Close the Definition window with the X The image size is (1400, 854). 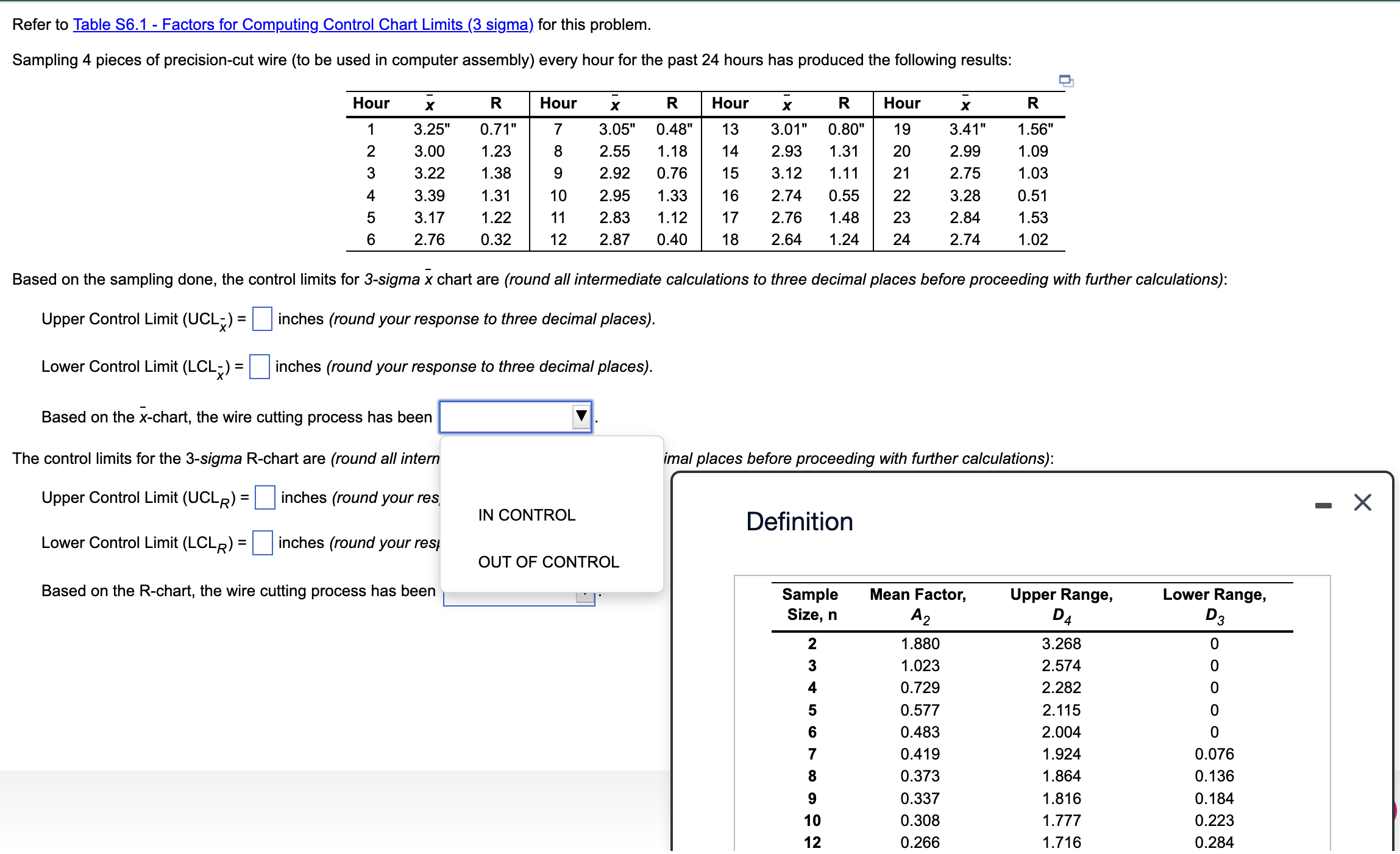(1362, 502)
